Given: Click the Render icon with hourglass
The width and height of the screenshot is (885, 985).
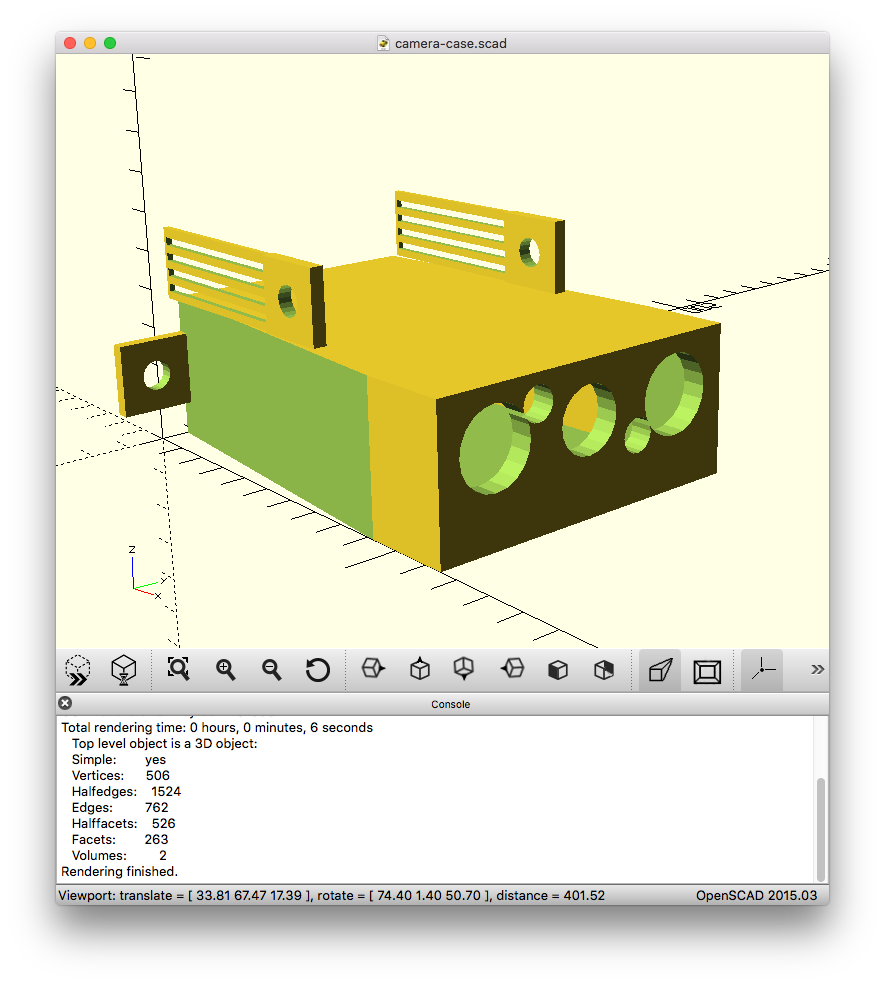Looking at the screenshot, I should 123,669.
